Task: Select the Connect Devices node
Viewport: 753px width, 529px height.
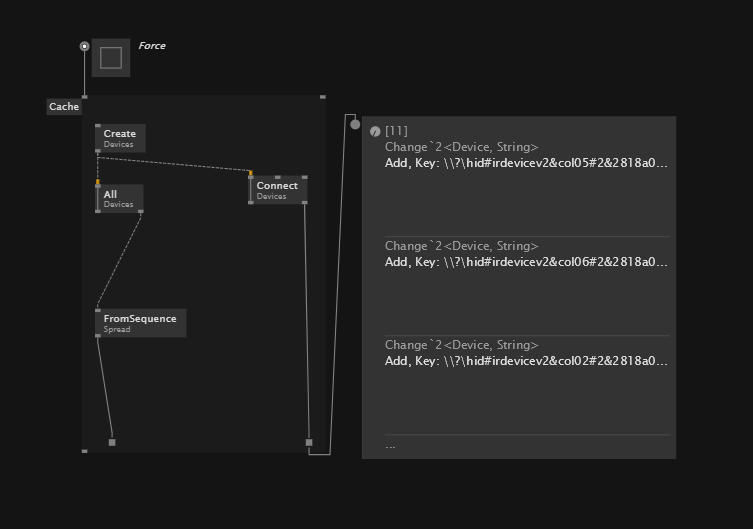Action: tap(278, 190)
